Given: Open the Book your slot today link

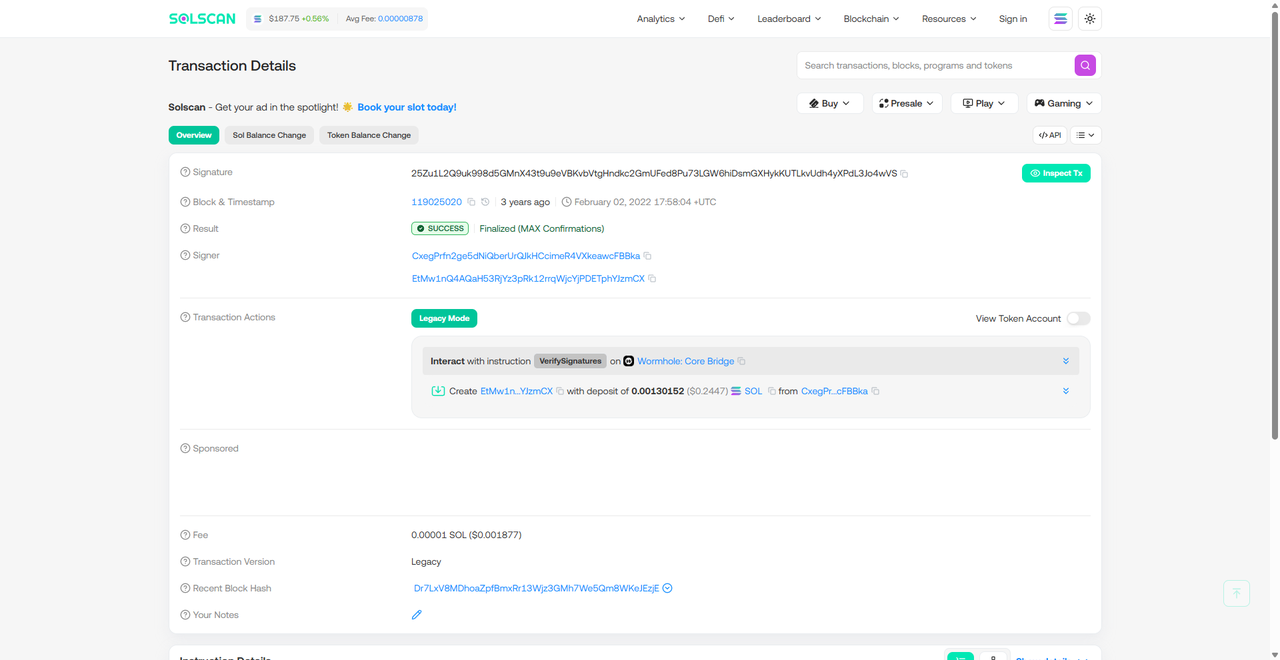Looking at the screenshot, I should [x=406, y=107].
